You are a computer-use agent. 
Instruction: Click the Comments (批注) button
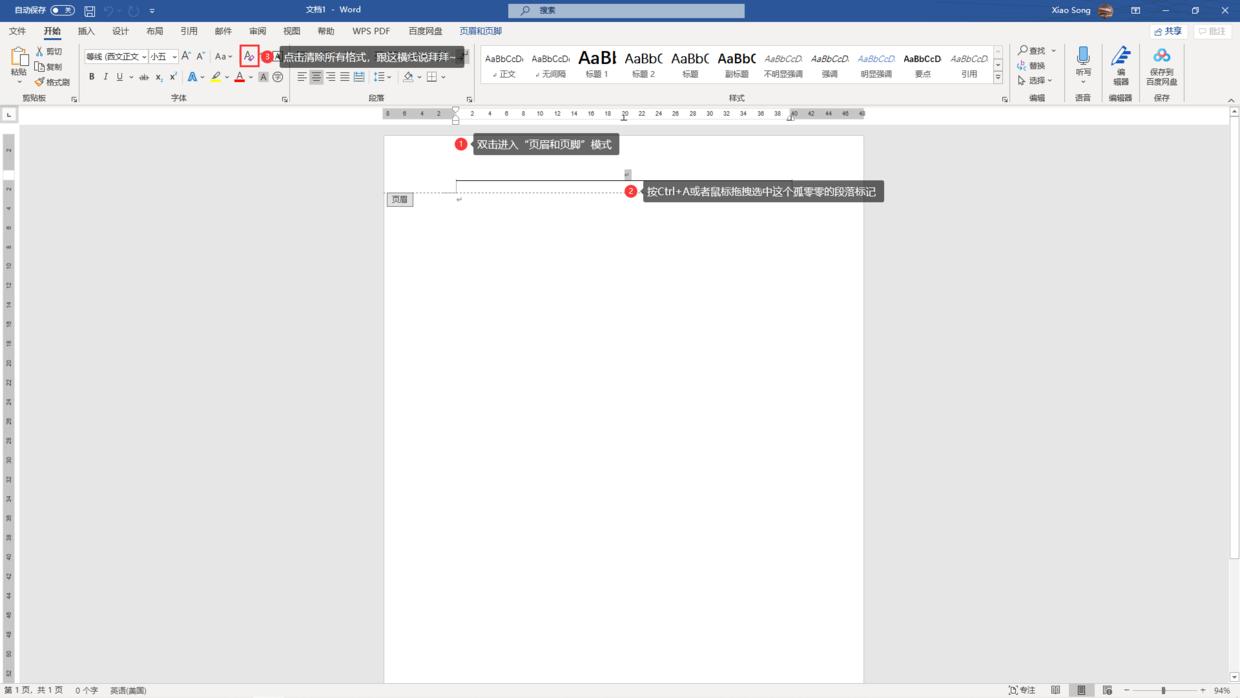1211,31
